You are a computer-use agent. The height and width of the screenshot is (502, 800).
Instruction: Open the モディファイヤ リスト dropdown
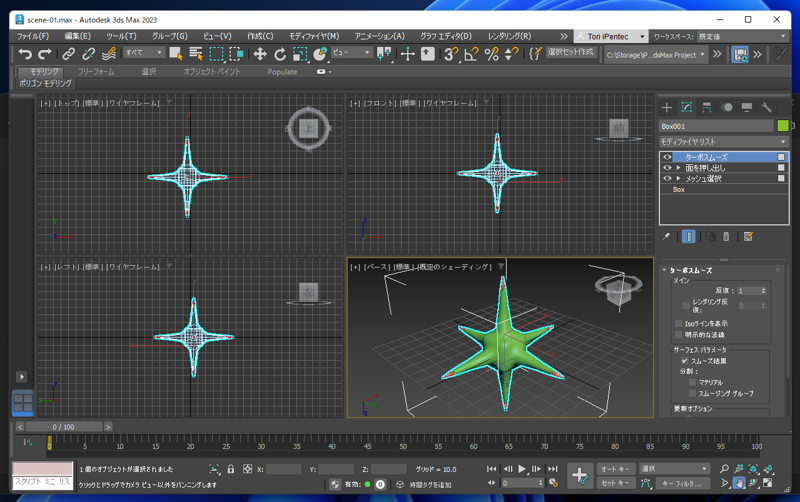[723, 141]
